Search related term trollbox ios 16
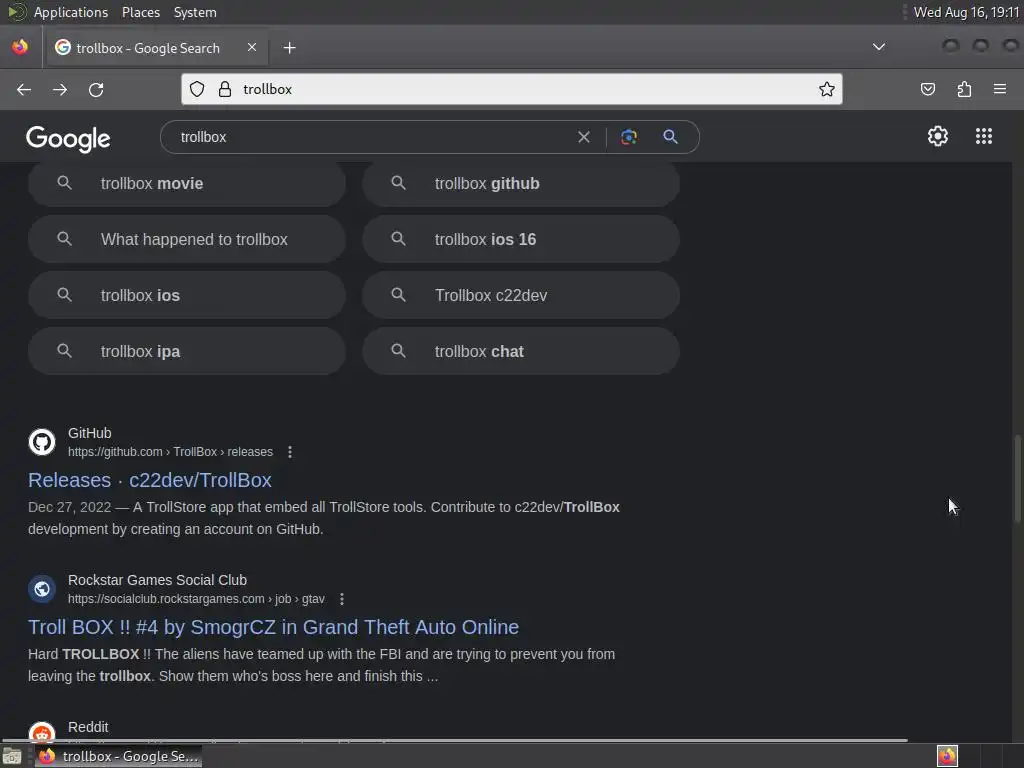The width and height of the screenshot is (1024, 768). [521, 239]
